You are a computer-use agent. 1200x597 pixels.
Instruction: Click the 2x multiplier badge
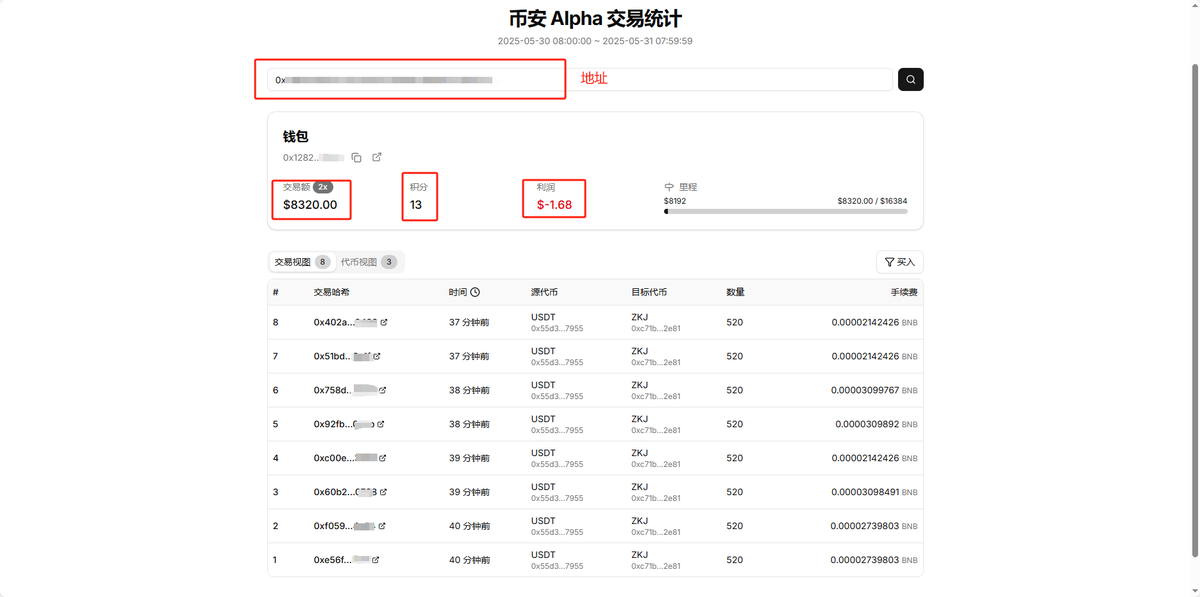click(x=323, y=187)
